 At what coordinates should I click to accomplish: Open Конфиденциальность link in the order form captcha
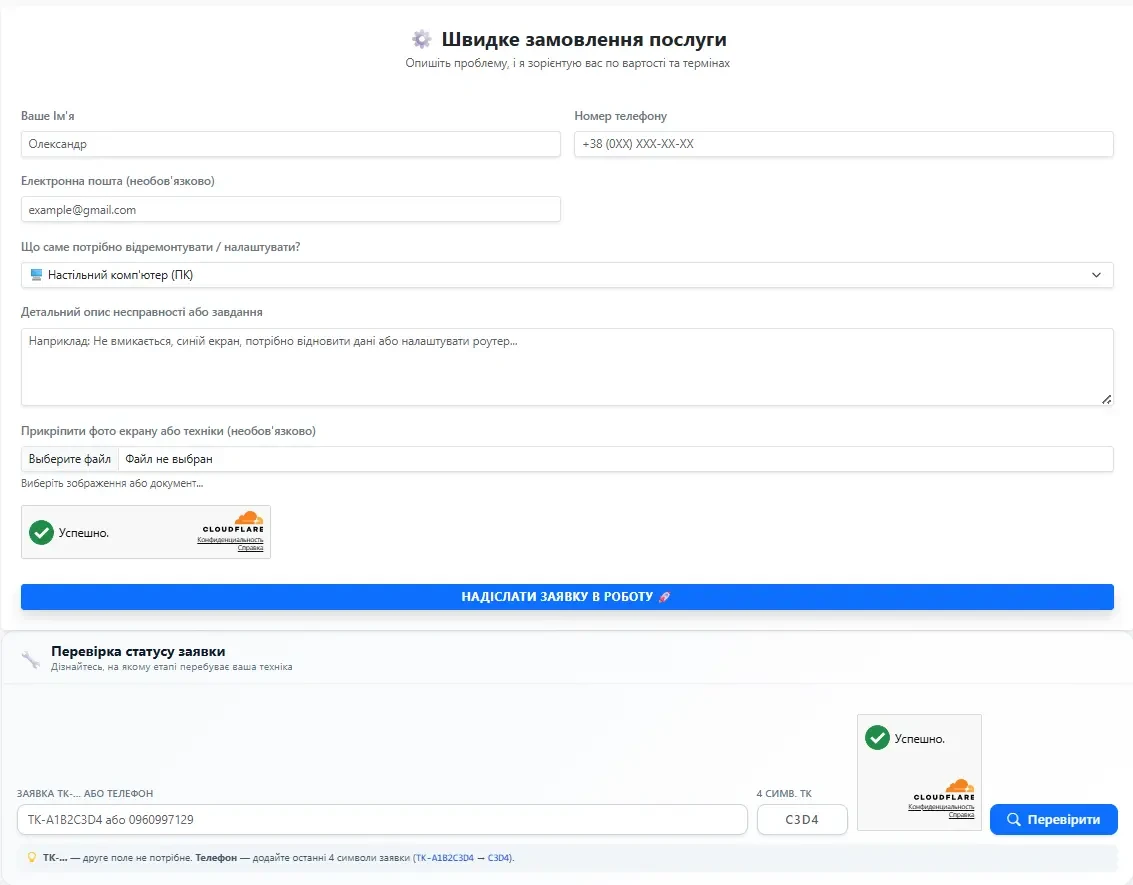[231, 540]
